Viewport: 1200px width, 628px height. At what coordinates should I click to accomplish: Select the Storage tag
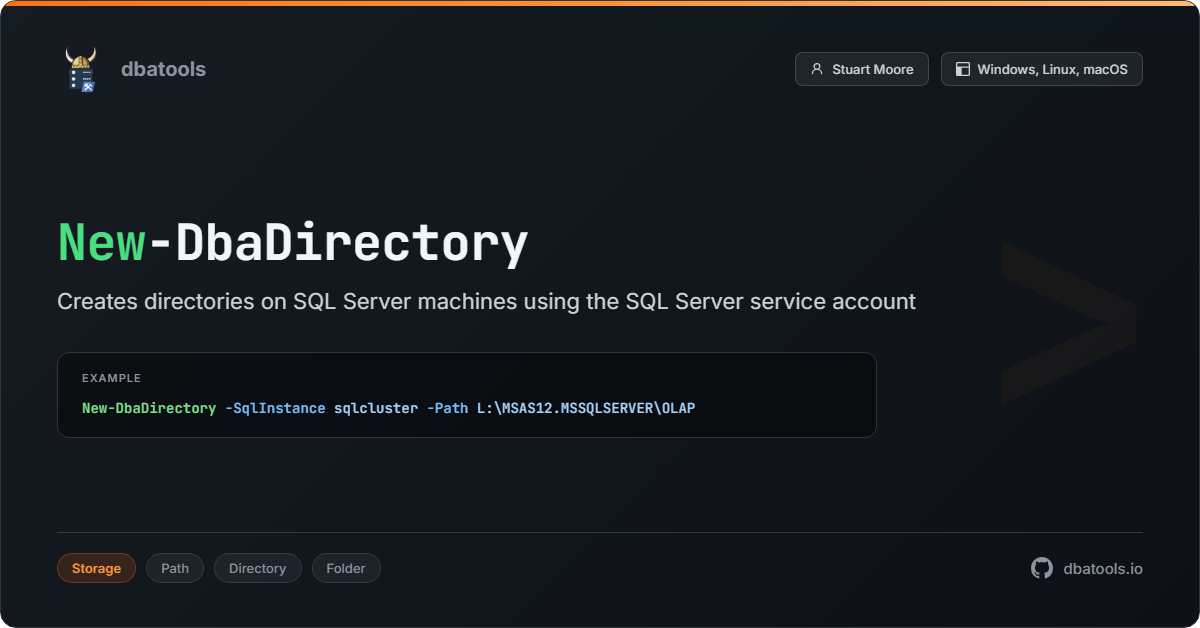coord(96,568)
